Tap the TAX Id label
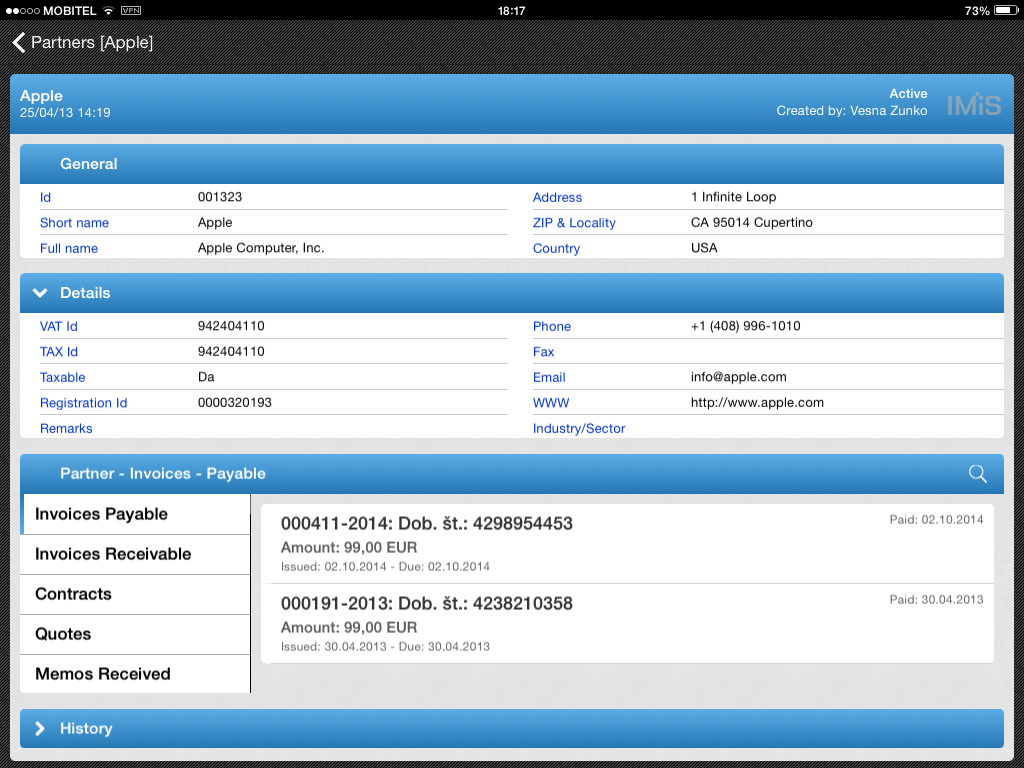This screenshot has height=768, width=1024. pos(59,351)
